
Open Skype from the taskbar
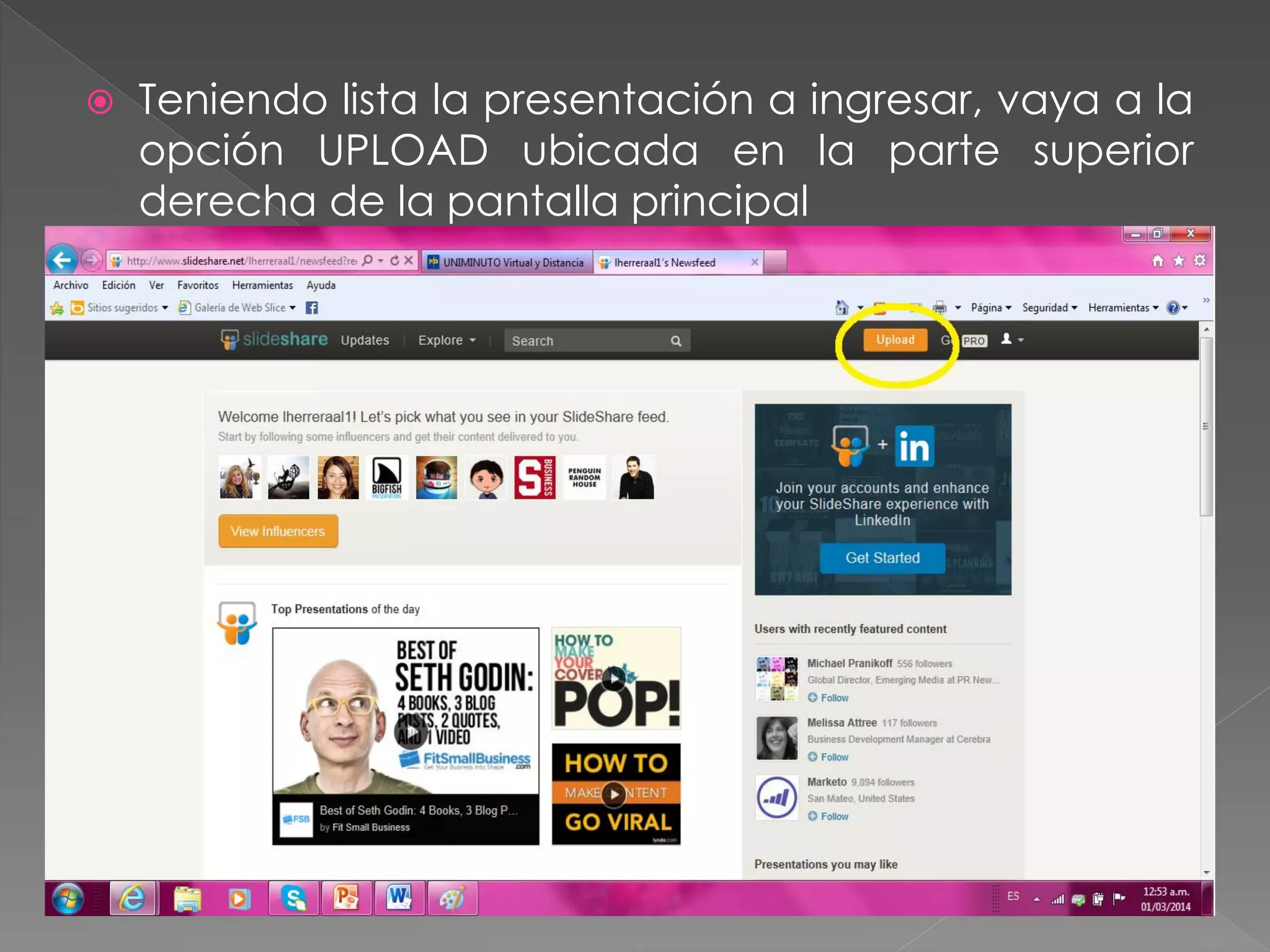[293, 898]
